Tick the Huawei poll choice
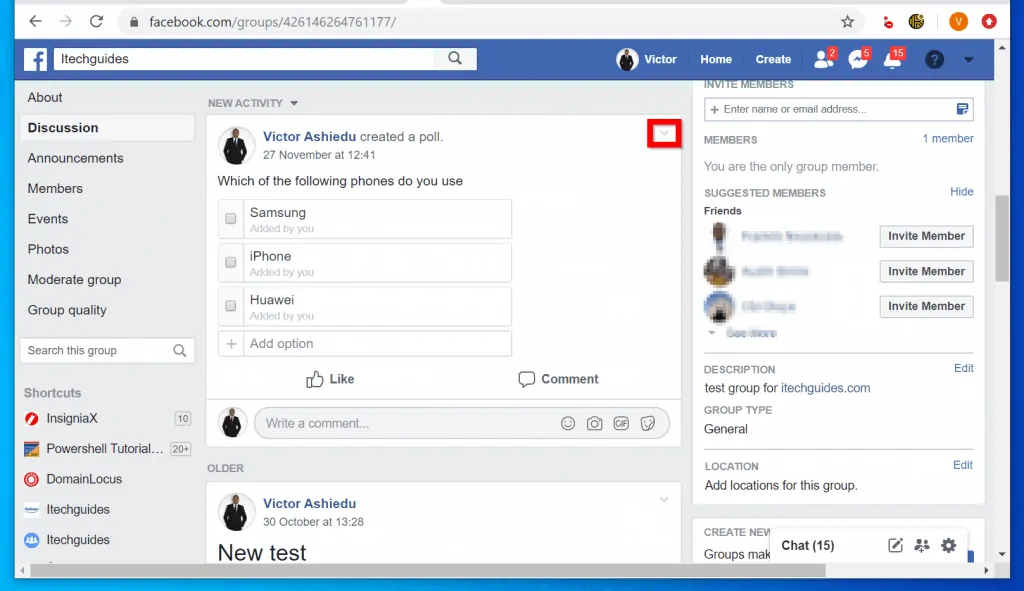 tap(231, 305)
